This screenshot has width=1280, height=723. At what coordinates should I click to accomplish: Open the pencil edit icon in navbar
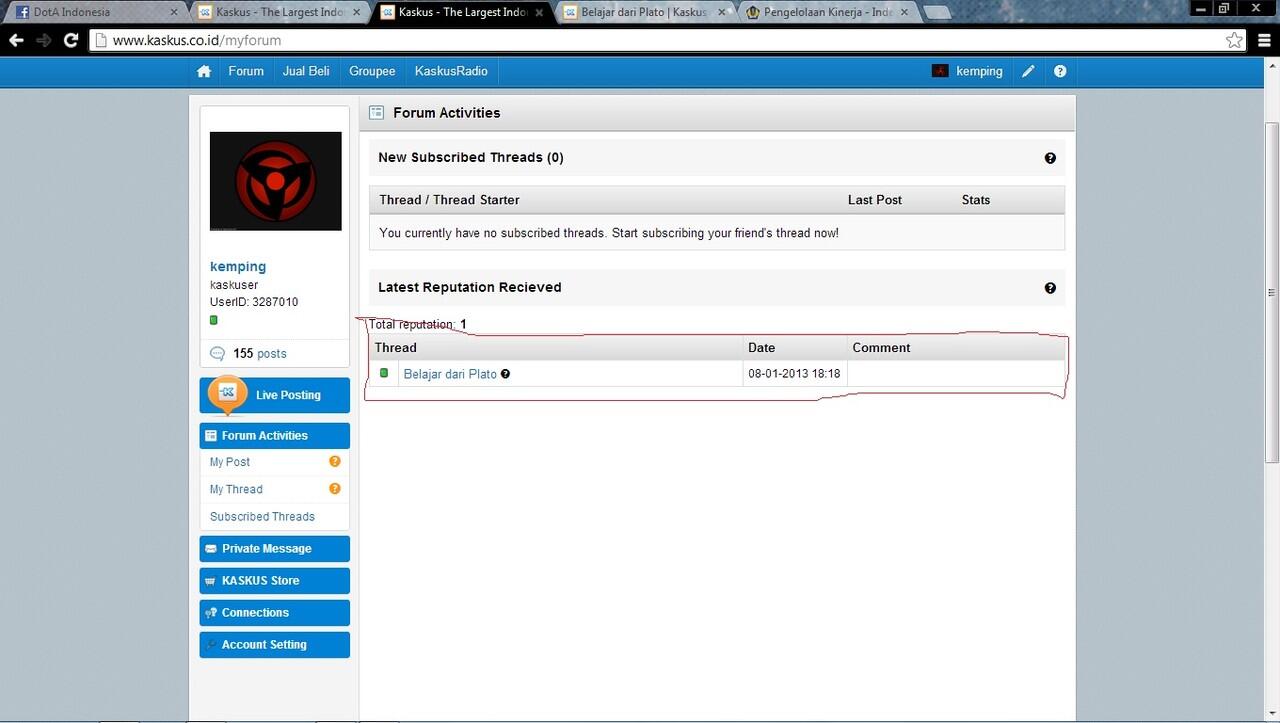(x=1028, y=71)
